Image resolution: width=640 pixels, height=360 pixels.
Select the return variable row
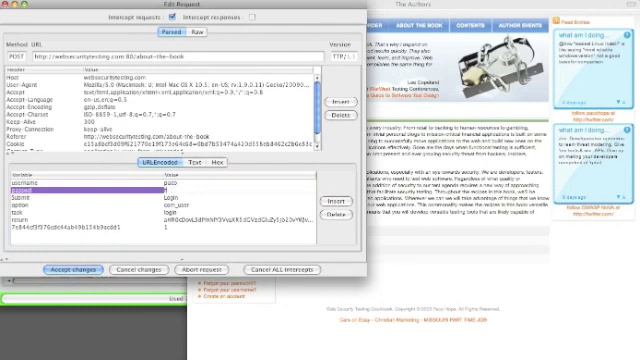click(x=163, y=220)
